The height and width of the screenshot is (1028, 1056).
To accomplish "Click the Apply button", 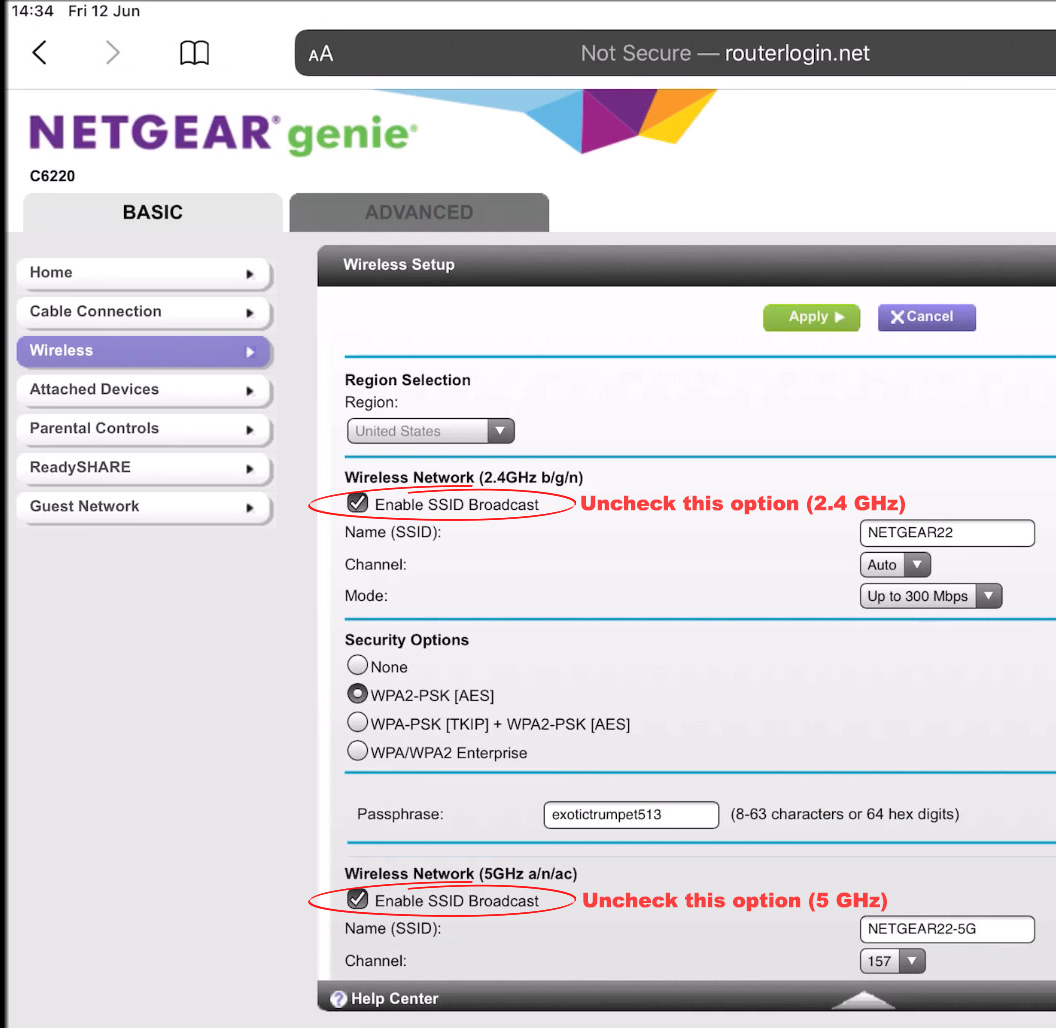I will click(811, 316).
